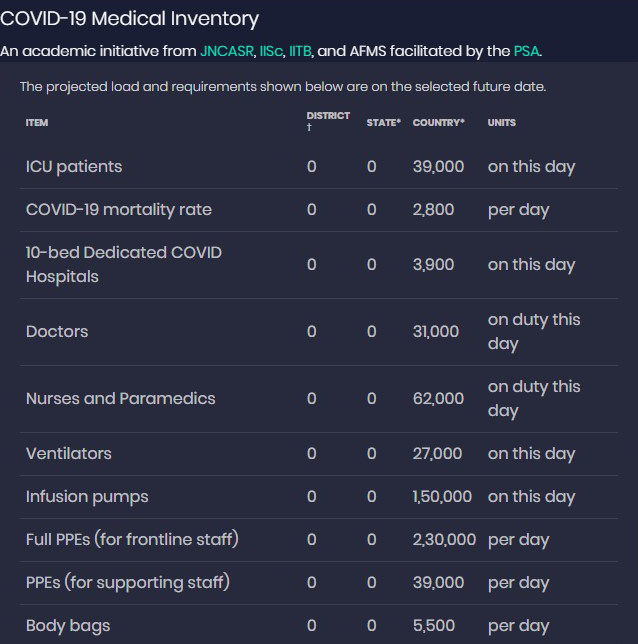This screenshot has height=644, width=638.
Task: Click the ITEM column header
Action: (x=37, y=122)
